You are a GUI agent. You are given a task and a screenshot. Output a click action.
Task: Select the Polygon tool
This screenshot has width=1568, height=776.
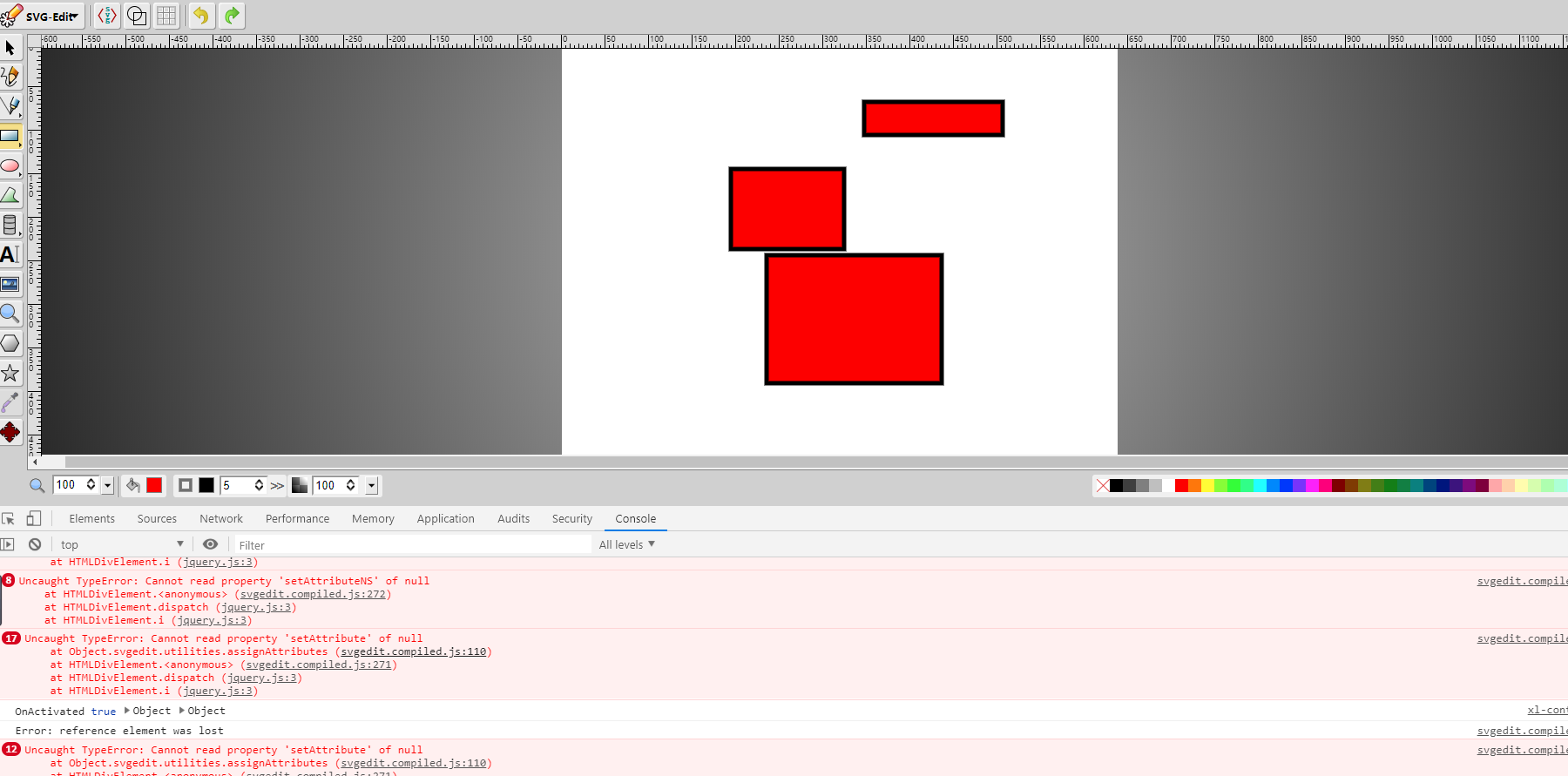[x=10, y=343]
